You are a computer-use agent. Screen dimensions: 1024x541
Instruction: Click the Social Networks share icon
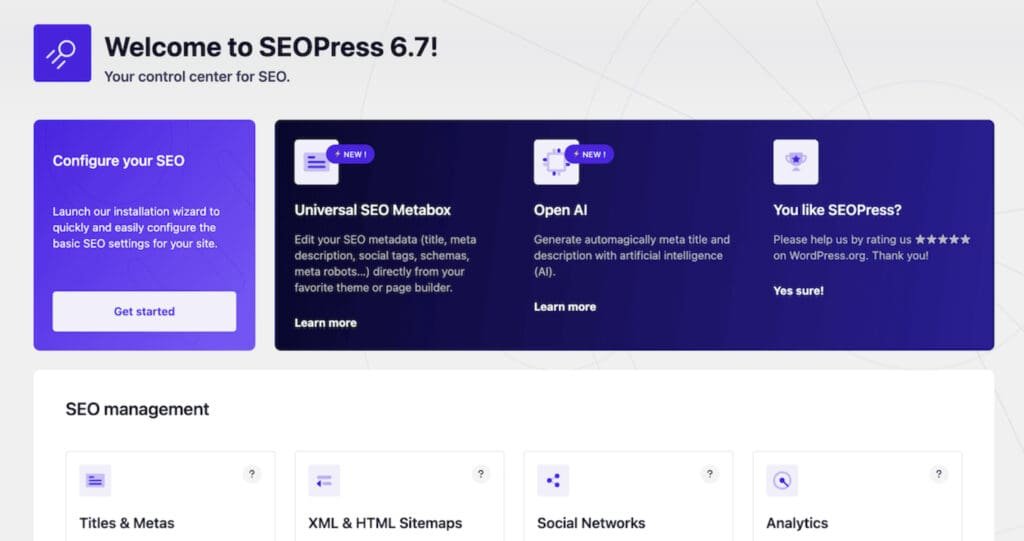point(553,481)
